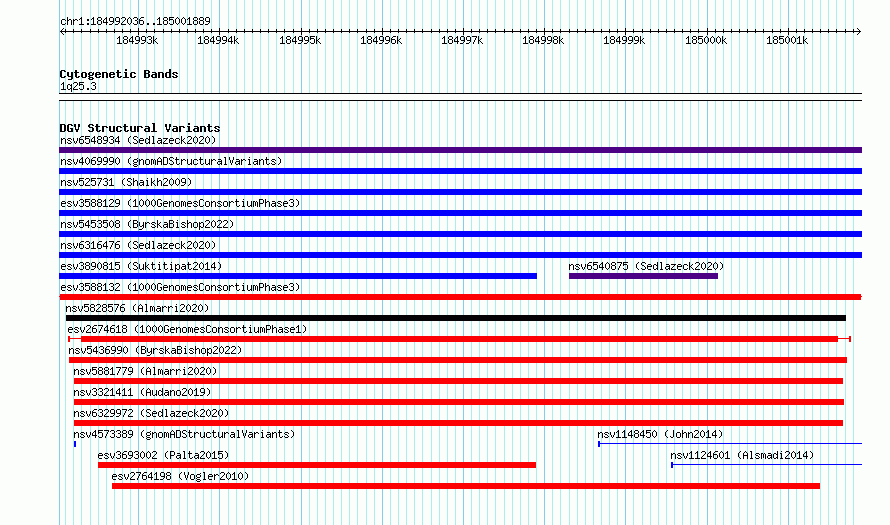Click the blue bar under nsv4069990
Image resolution: width=890 pixels, height=525 pixels.
click(460, 171)
